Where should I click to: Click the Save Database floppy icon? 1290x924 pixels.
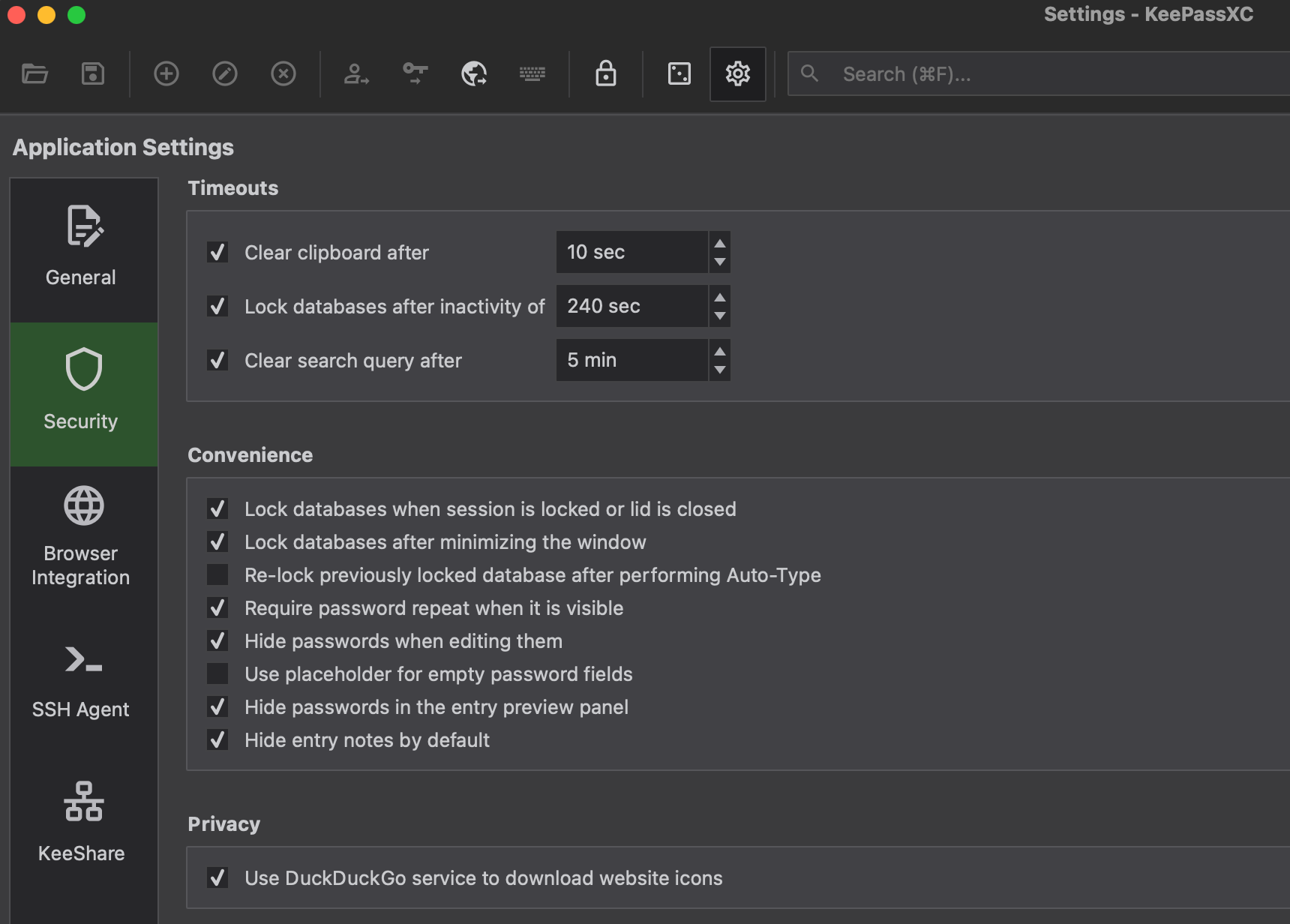(x=93, y=73)
